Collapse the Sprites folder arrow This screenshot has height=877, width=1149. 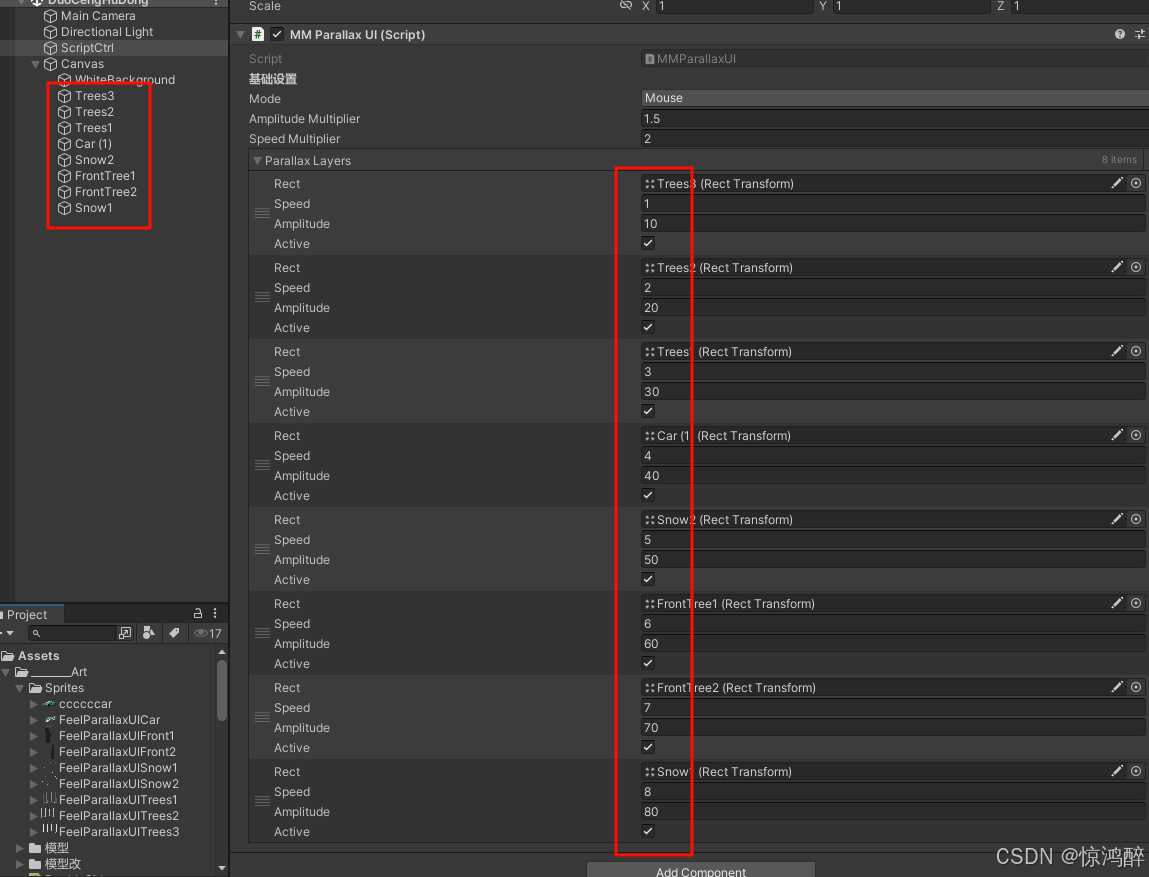[x=20, y=688]
